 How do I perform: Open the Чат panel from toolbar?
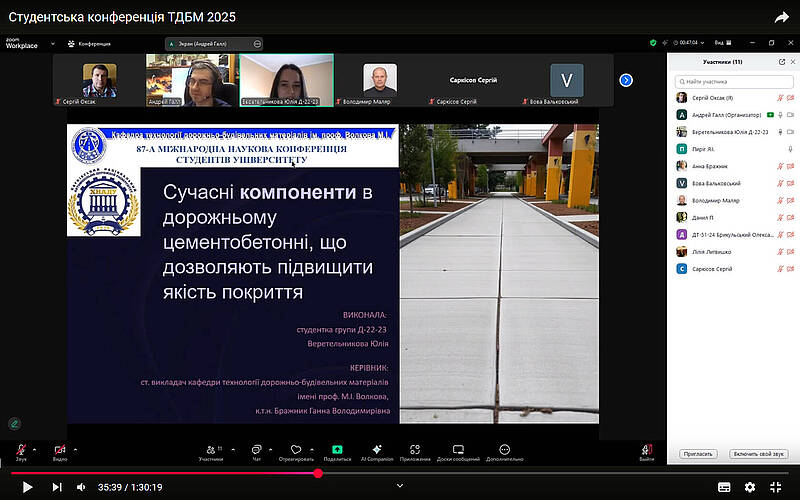coord(256,450)
